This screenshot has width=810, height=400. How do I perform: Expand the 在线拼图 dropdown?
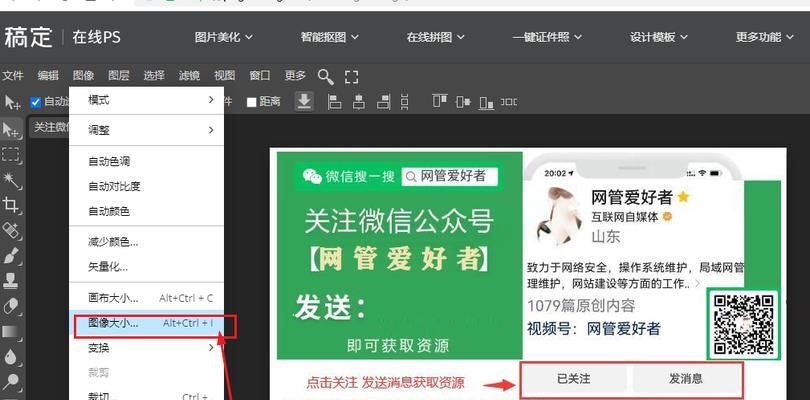tap(435, 37)
